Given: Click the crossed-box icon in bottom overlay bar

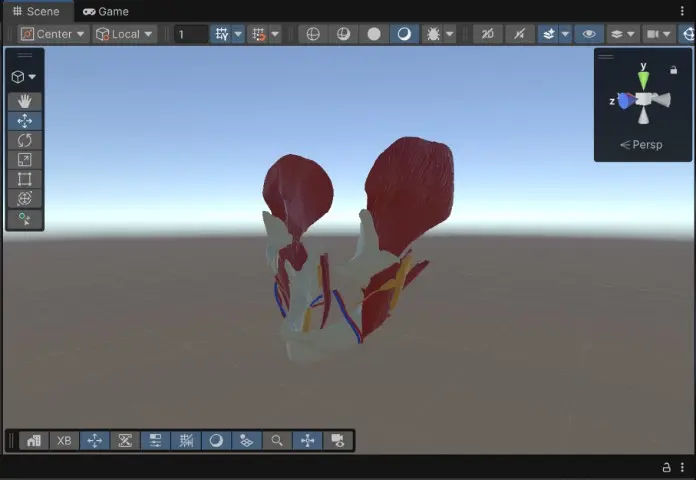Looking at the screenshot, I should point(125,440).
